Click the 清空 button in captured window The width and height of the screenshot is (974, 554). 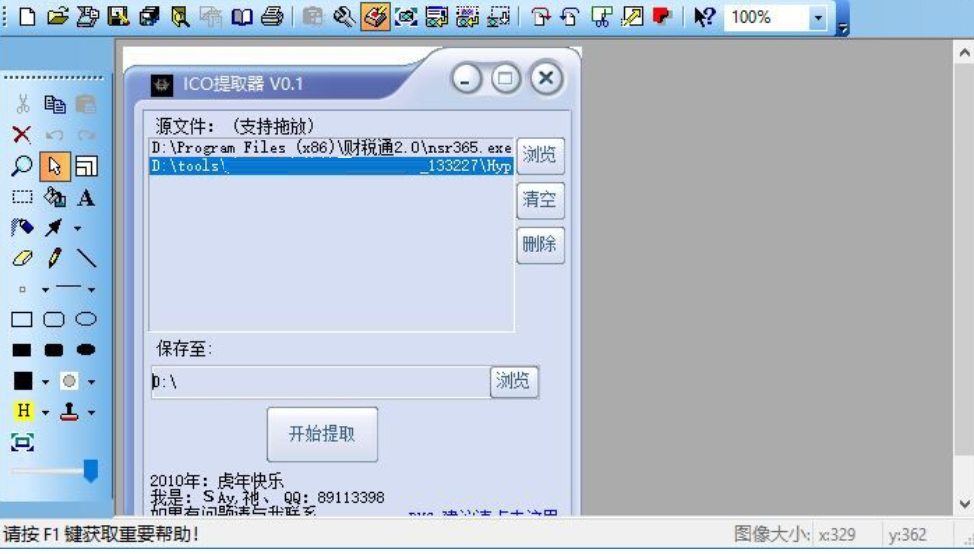coord(540,200)
